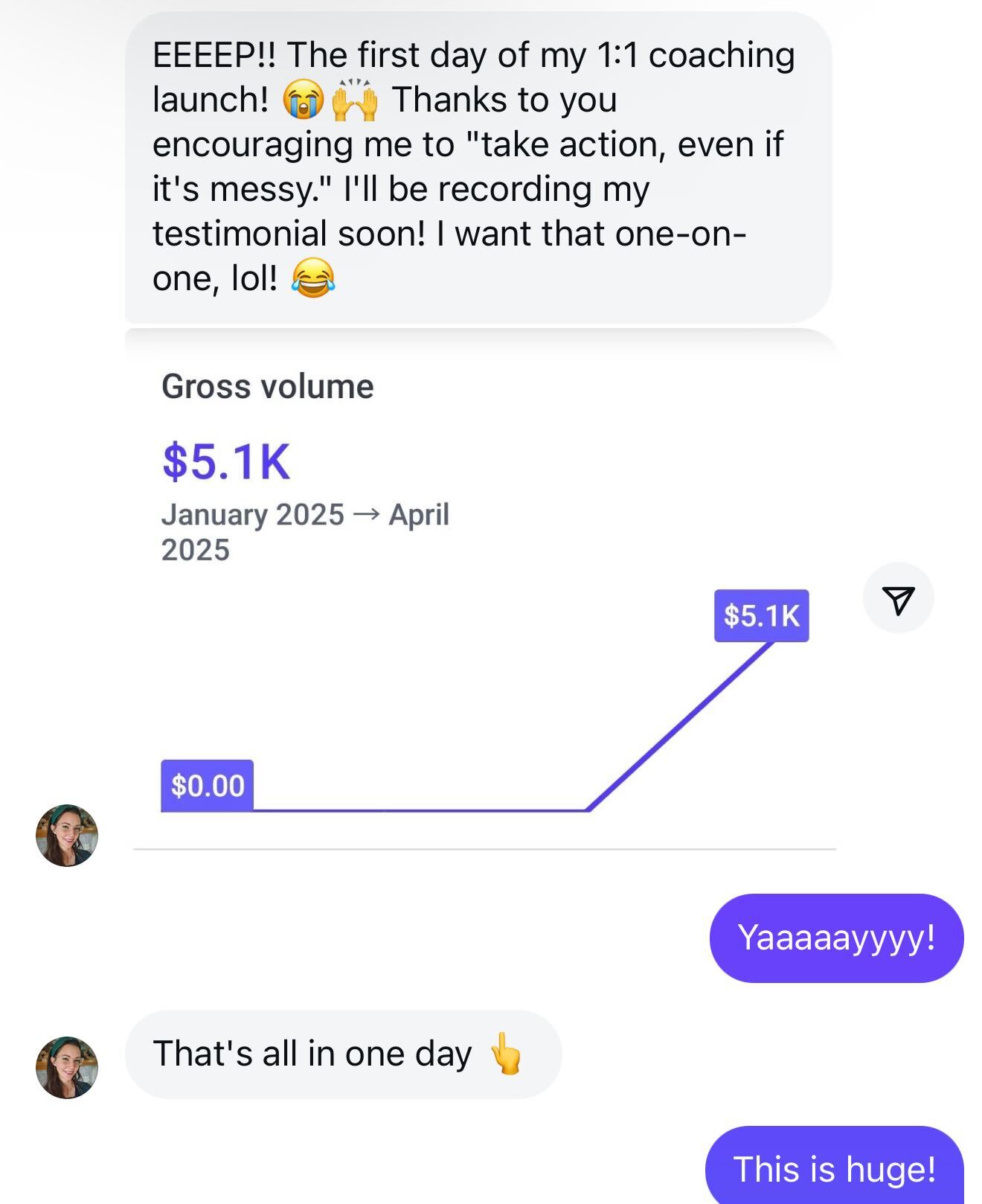Select the "This is huge!" message bubble
The height and width of the screenshot is (1204, 982).
pos(834,1168)
